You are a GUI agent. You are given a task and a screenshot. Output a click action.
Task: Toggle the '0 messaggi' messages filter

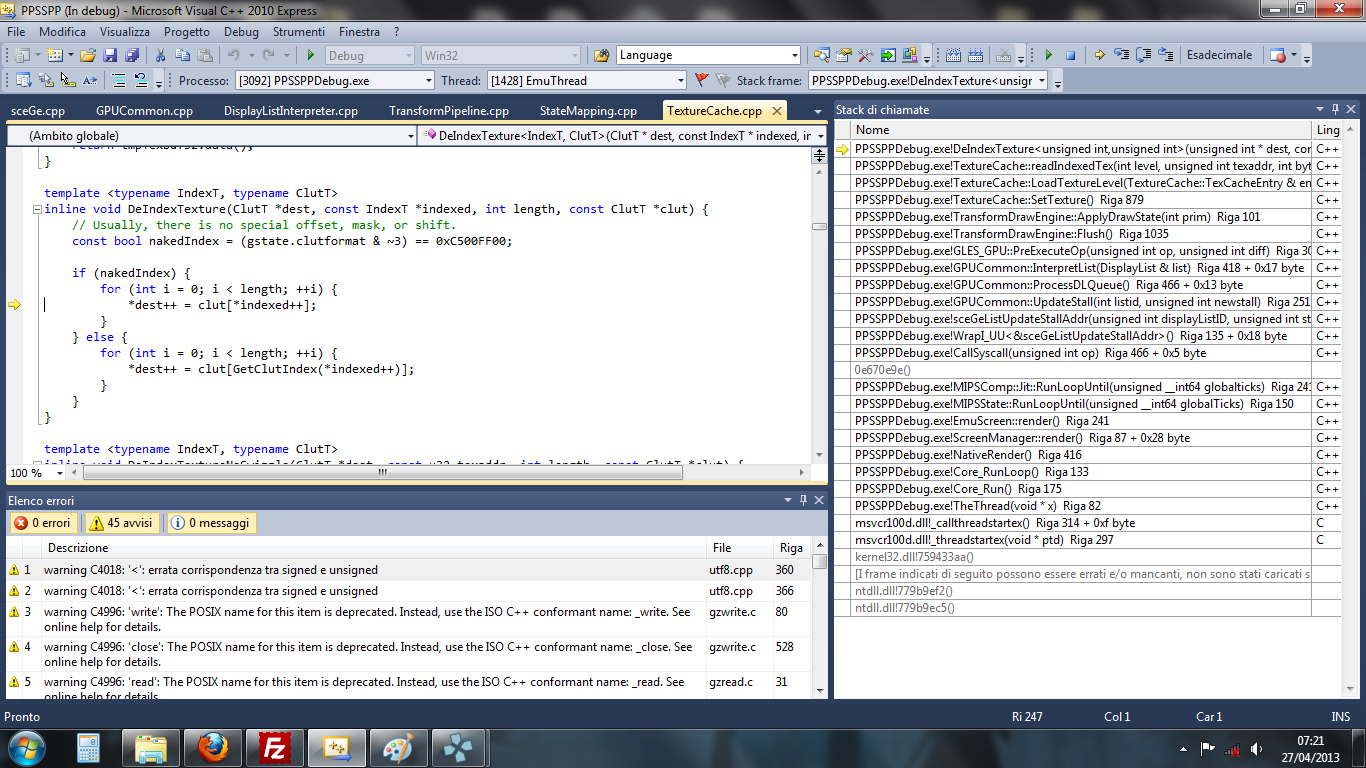click(211, 523)
